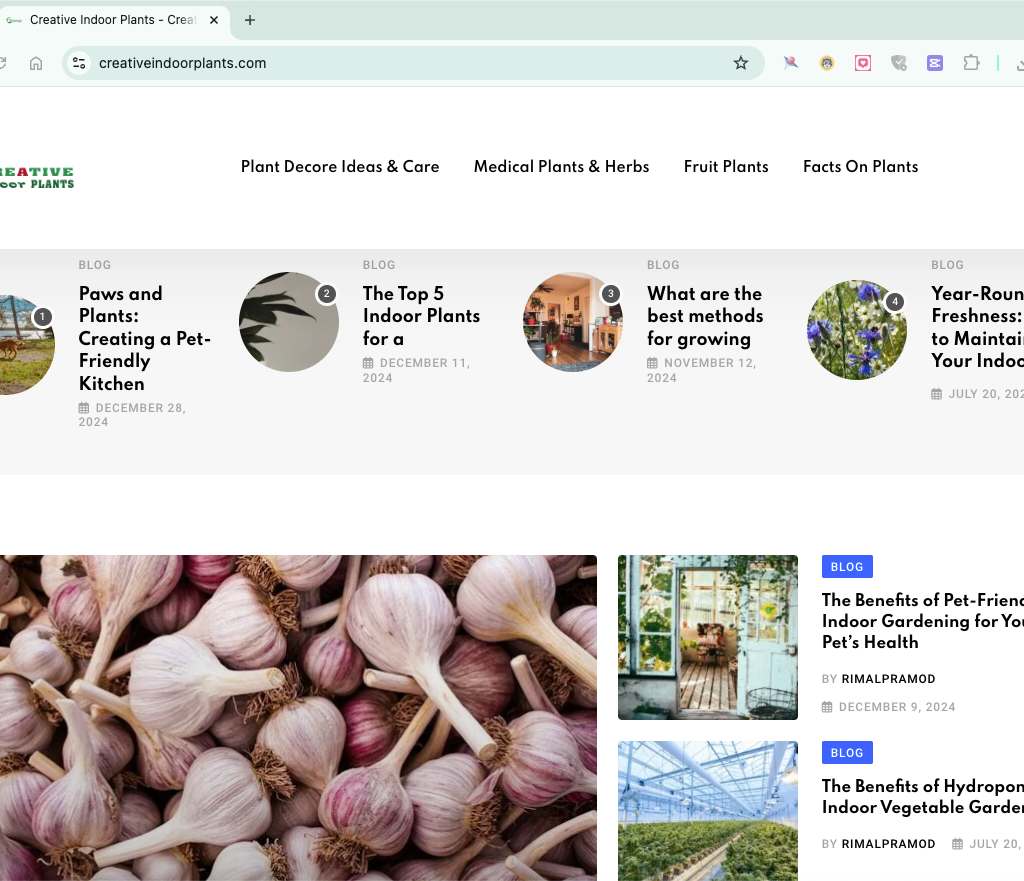The height and width of the screenshot is (881, 1024).
Task: Open site information icon beside URL
Action: [79, 63]
